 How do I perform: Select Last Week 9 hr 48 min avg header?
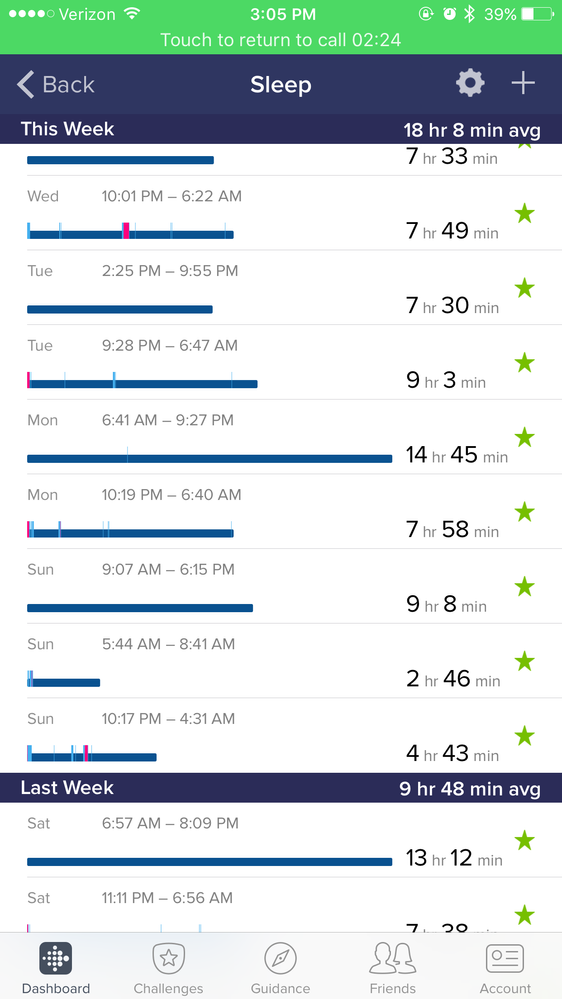pos(281,788)
